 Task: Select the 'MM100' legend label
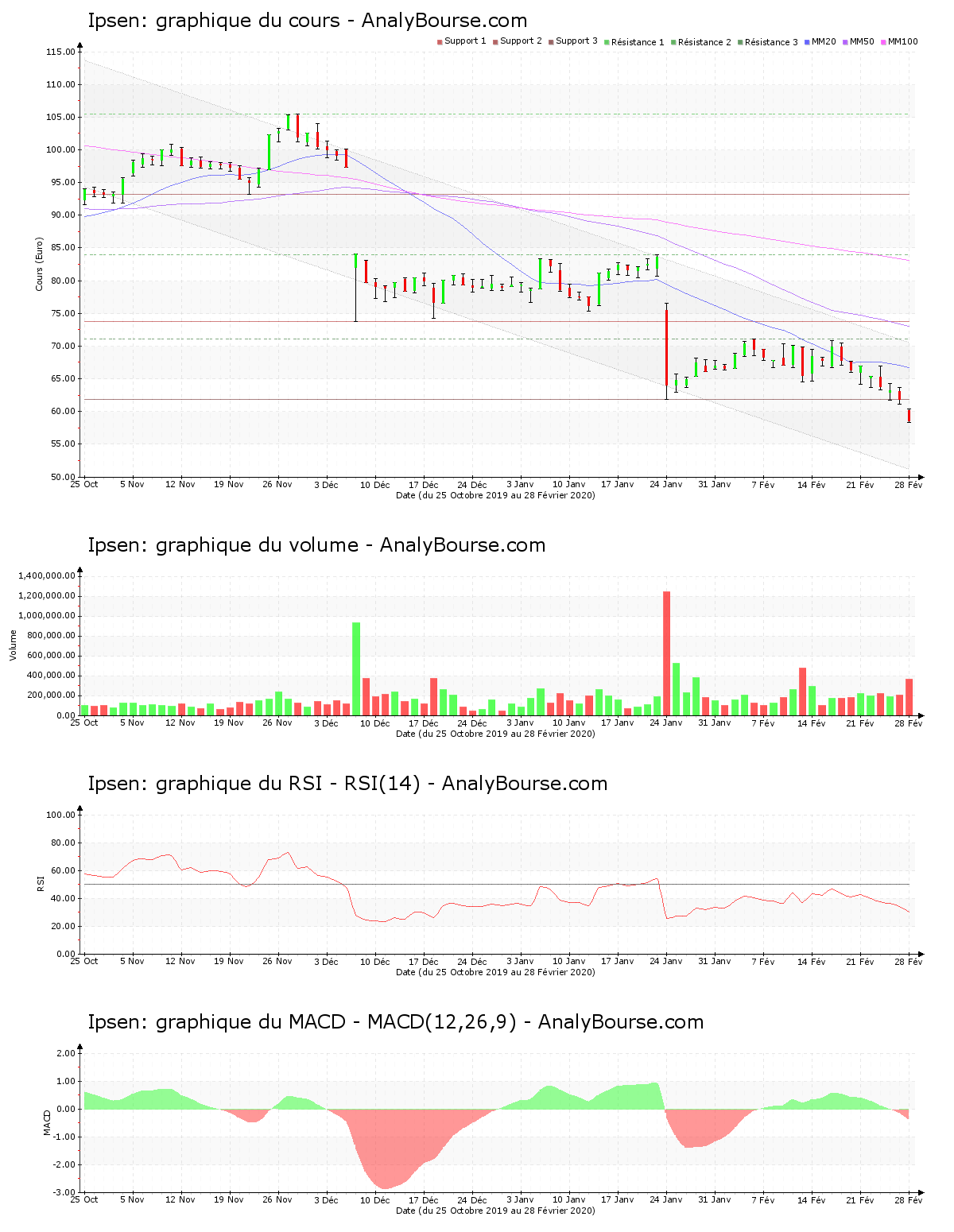902,41
